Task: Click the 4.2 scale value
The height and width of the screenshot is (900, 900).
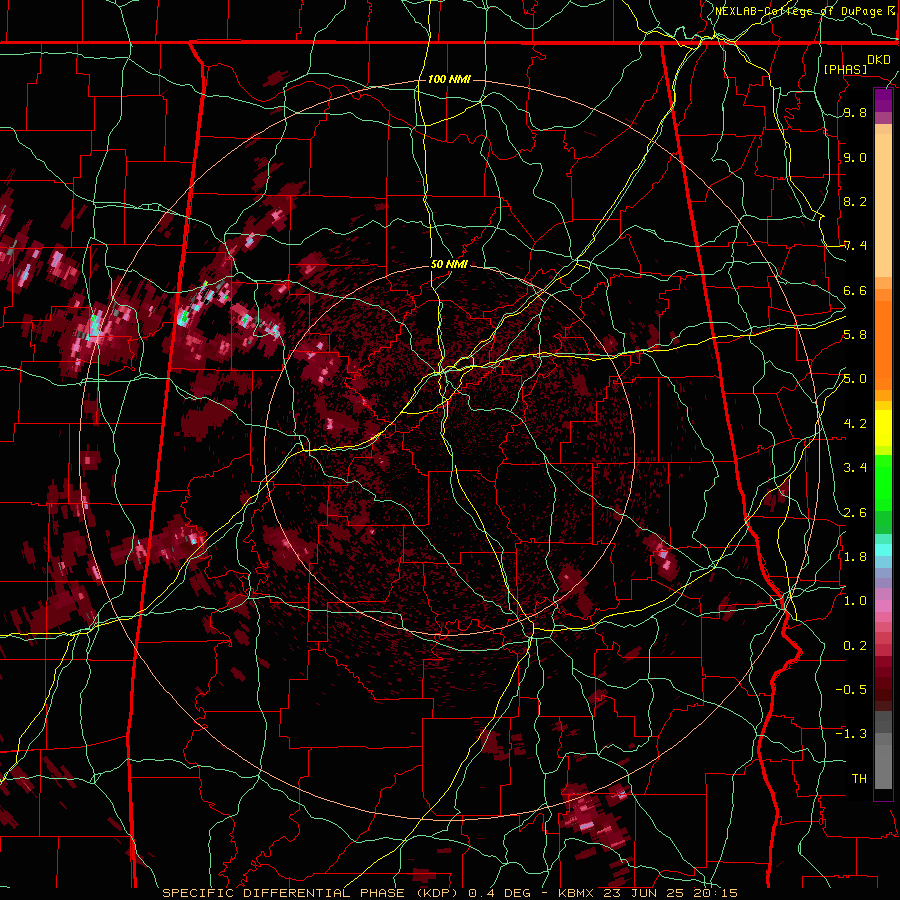Action: pos(855,424)
